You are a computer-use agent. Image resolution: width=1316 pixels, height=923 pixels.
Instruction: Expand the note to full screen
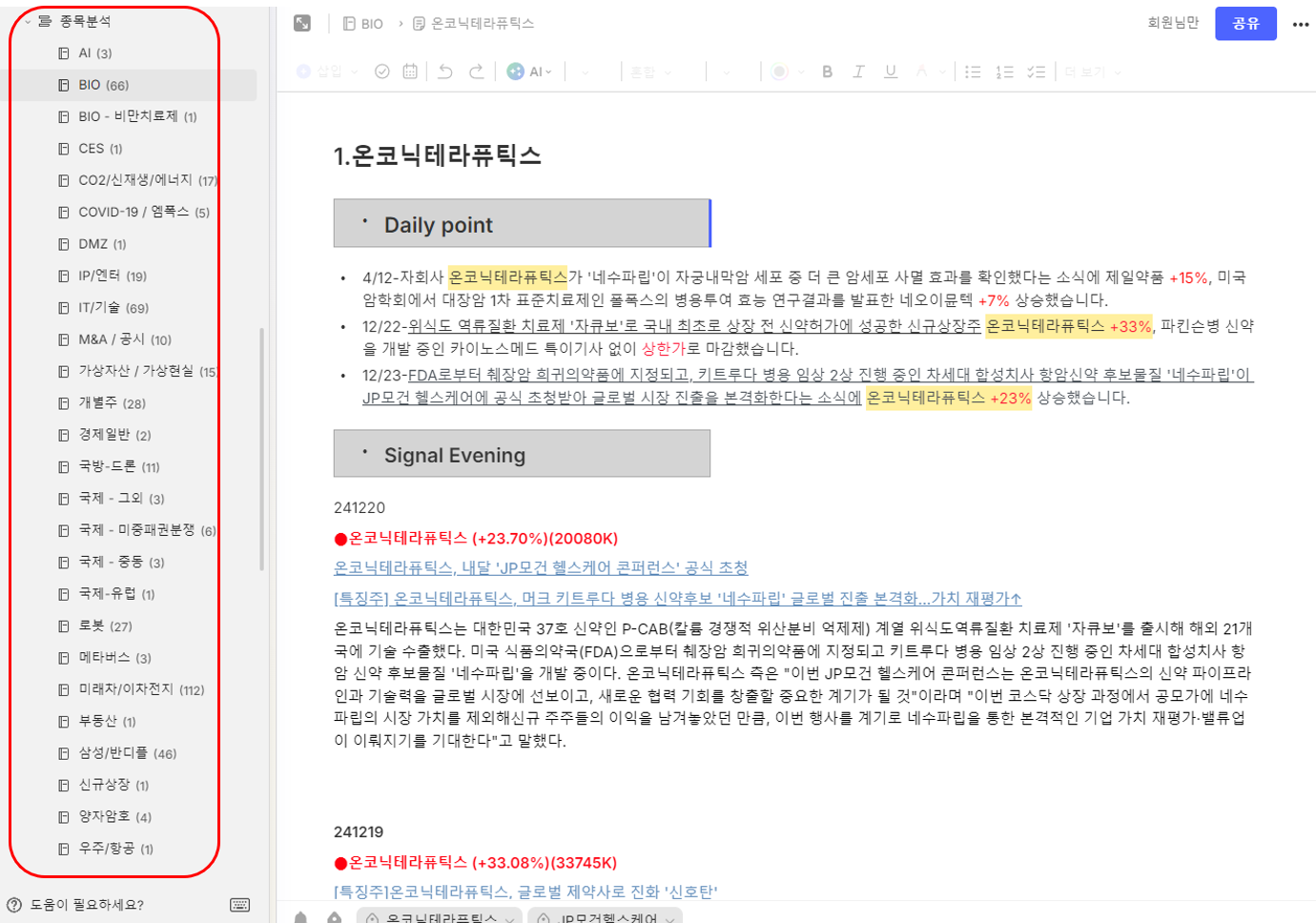coord(302,23)
